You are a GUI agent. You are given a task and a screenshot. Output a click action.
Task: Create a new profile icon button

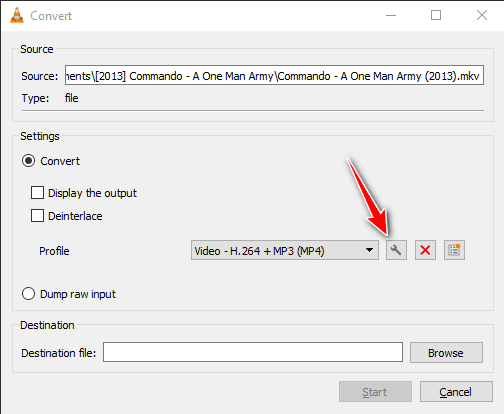[x=454, y=250]
